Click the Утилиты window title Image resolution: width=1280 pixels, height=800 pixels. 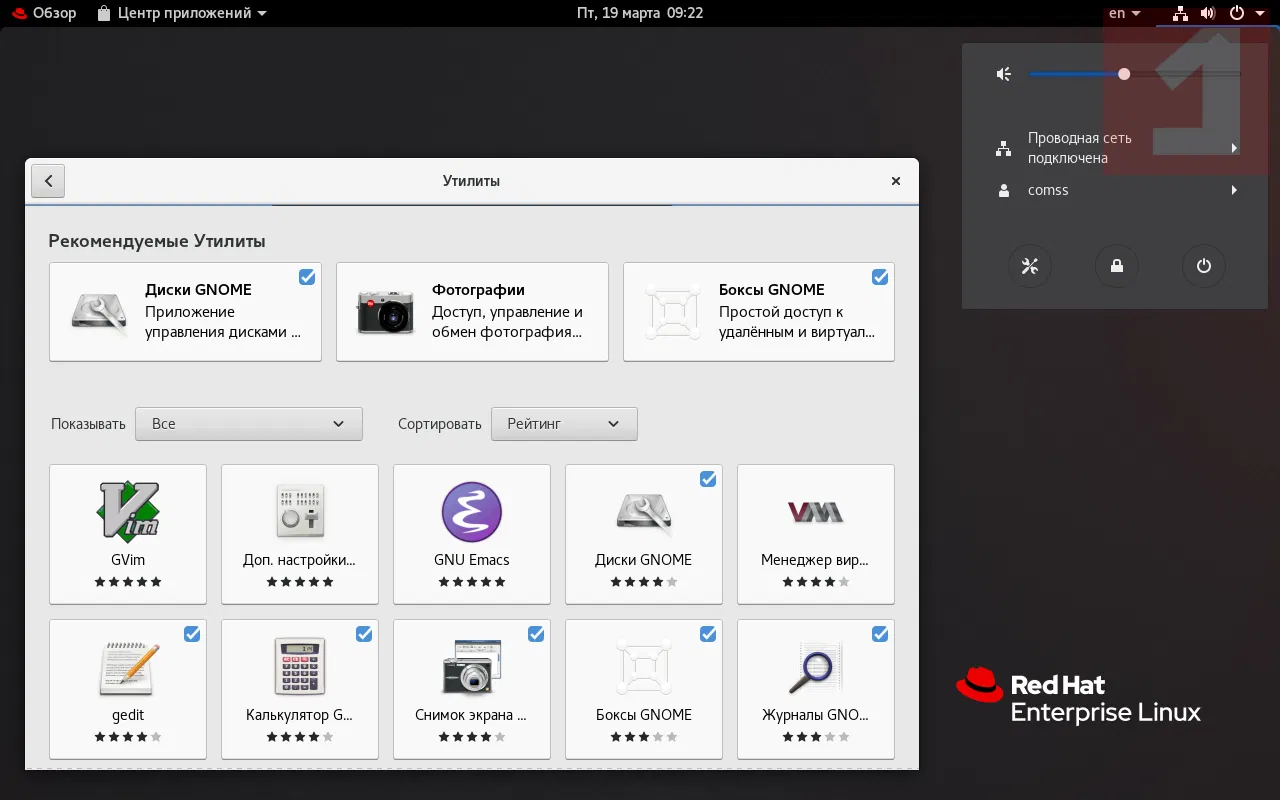[471, 181]
